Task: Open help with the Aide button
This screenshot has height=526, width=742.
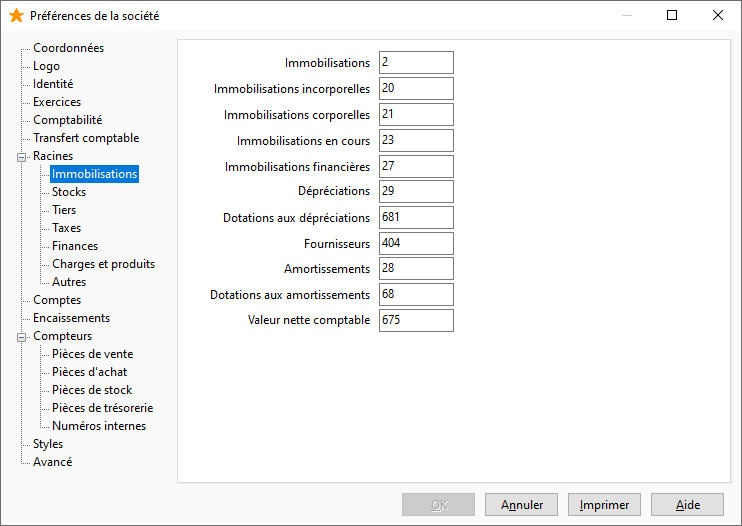Action: coord(688,505)
